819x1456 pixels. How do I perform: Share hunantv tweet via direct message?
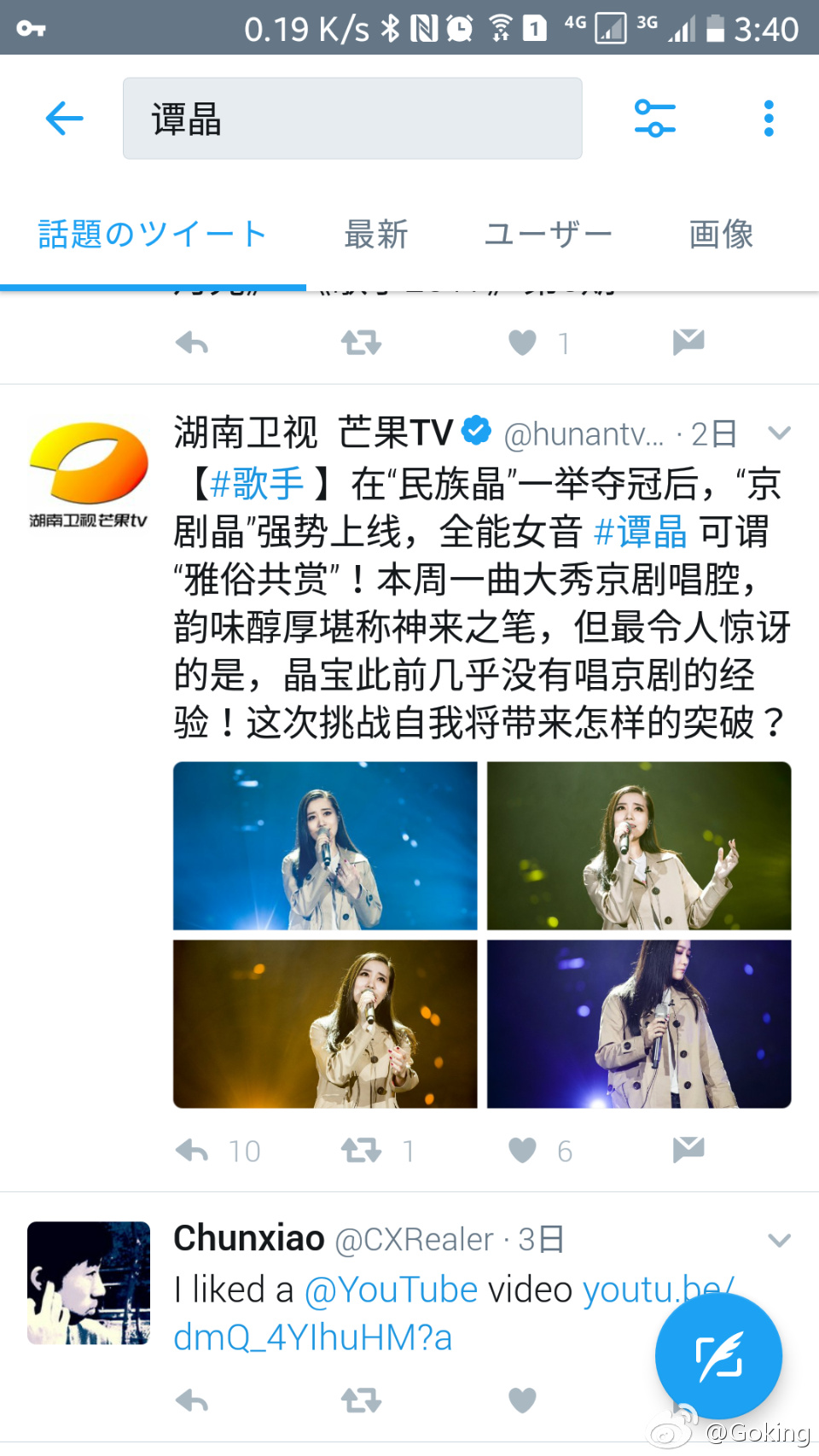pos(688,1150)
